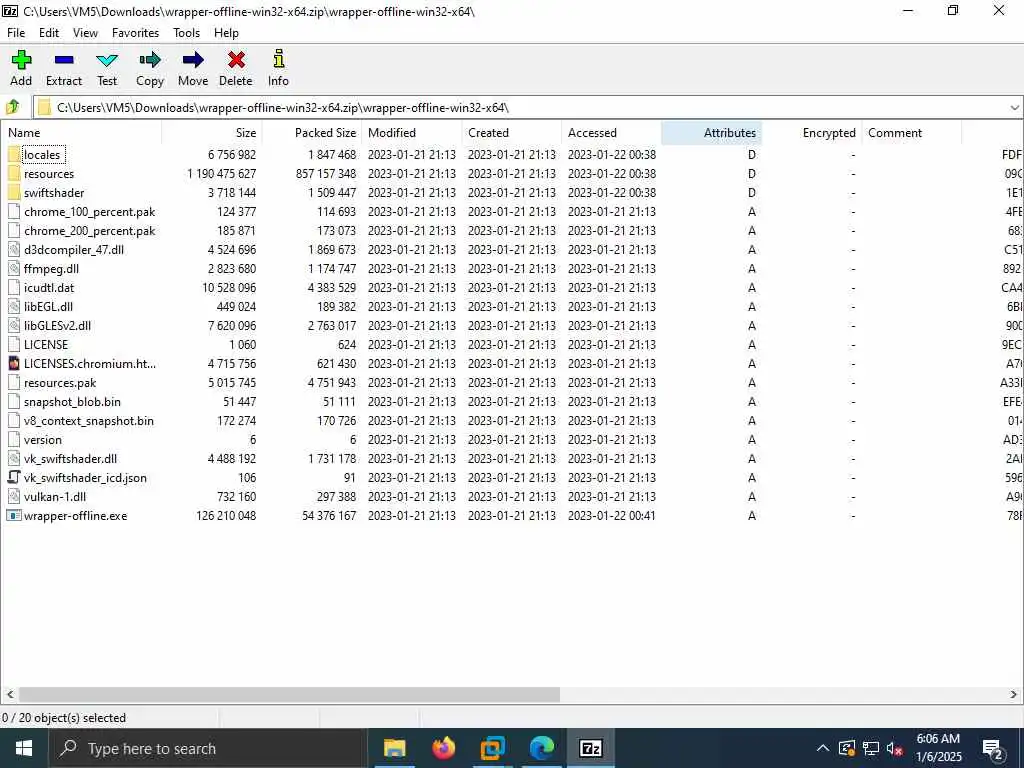Open Microsoft Edge from taskbar
This screenshot has width=1024, height=768.
pos(541,748)
